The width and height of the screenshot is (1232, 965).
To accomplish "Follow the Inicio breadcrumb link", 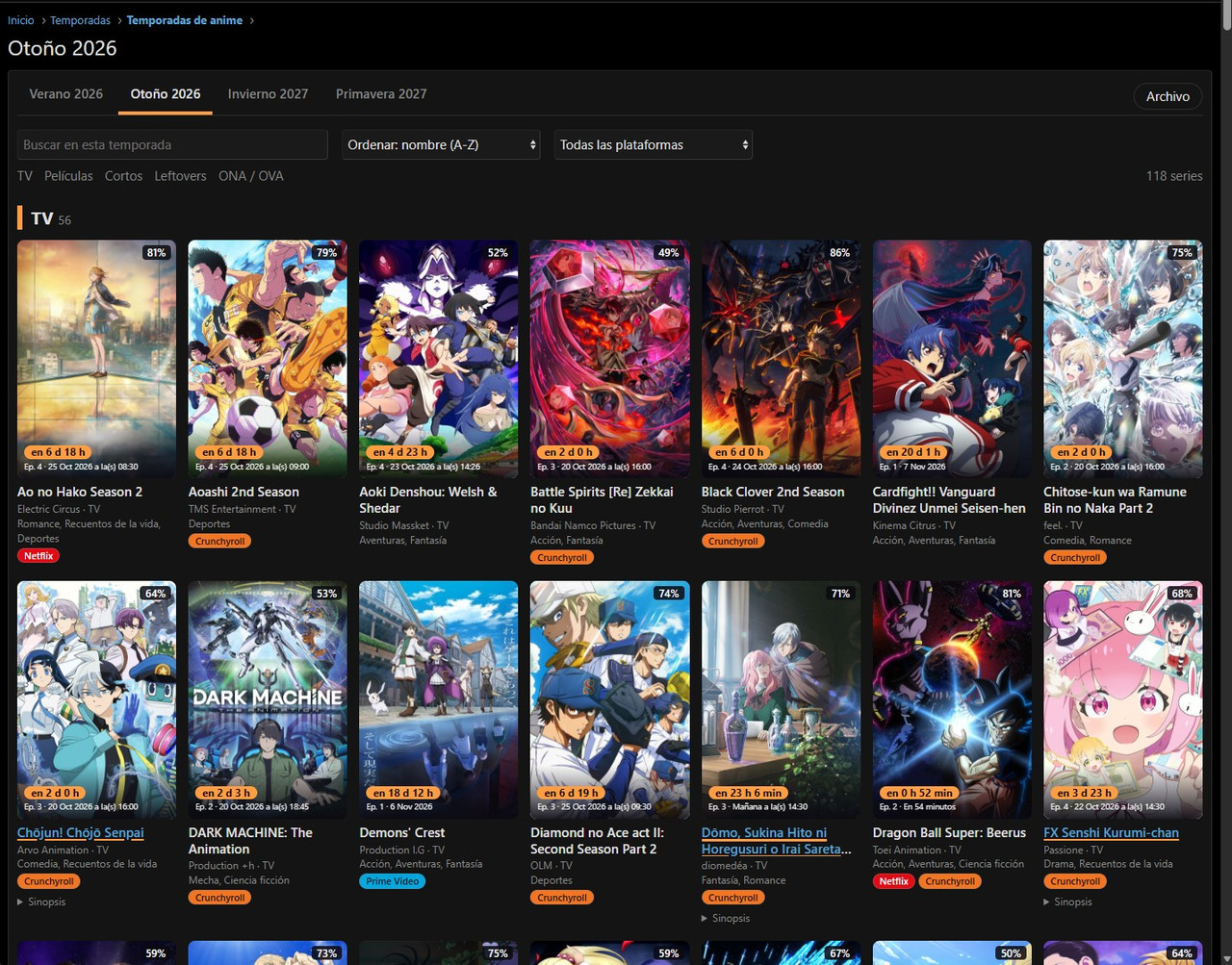I will (21, 20).
